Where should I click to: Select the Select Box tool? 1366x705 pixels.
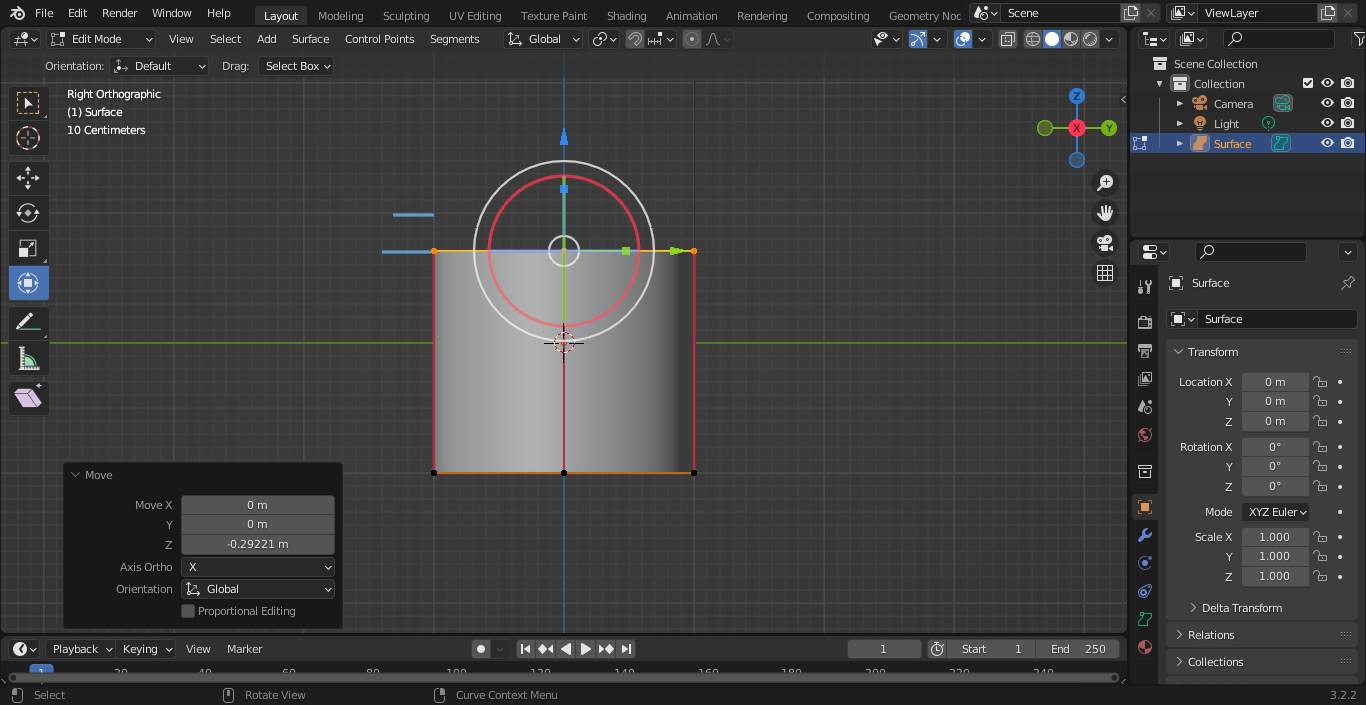pyautogui.click(x=28, y=103)
